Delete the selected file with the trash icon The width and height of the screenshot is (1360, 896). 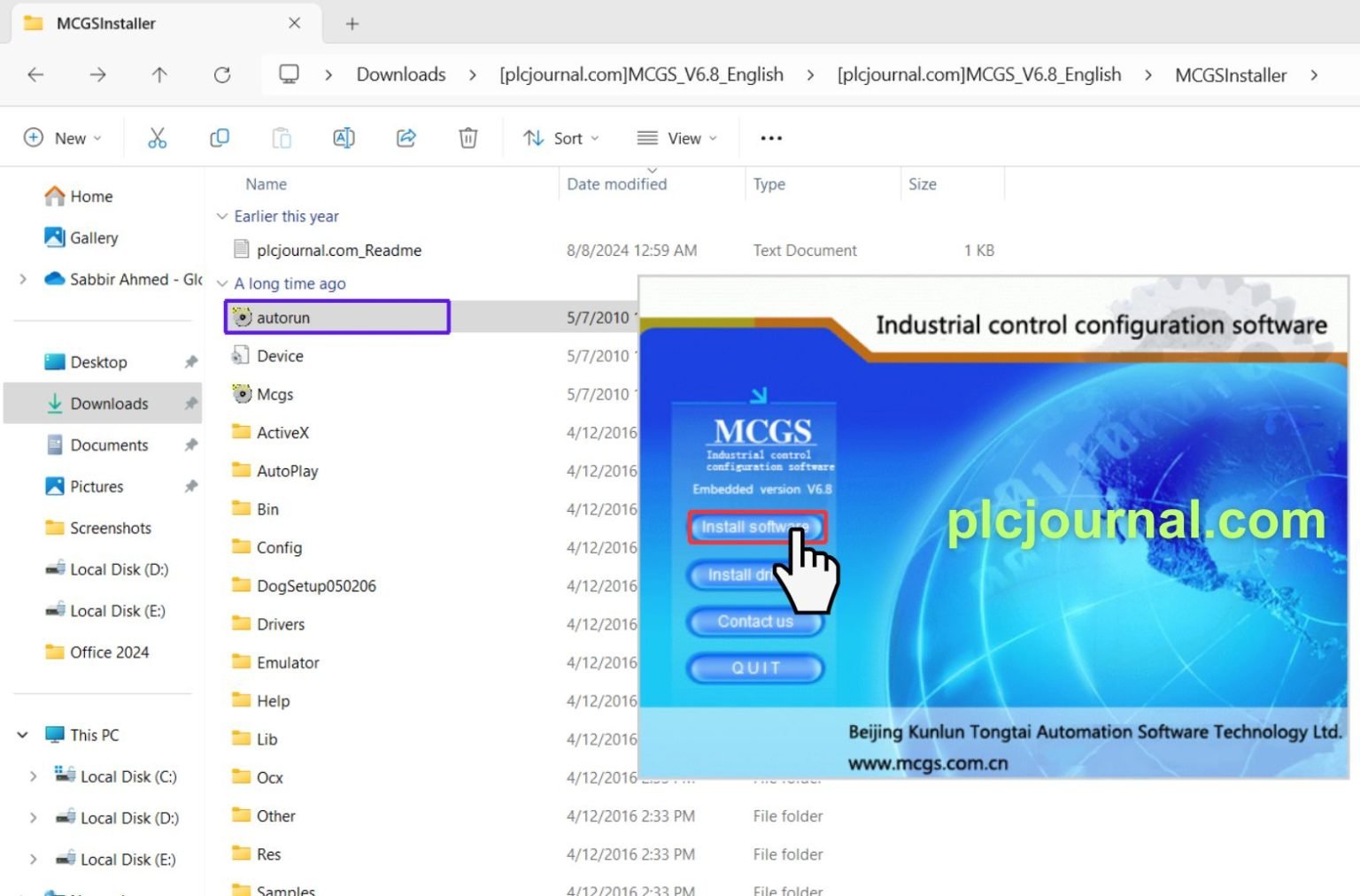click(x=467, y=137)
